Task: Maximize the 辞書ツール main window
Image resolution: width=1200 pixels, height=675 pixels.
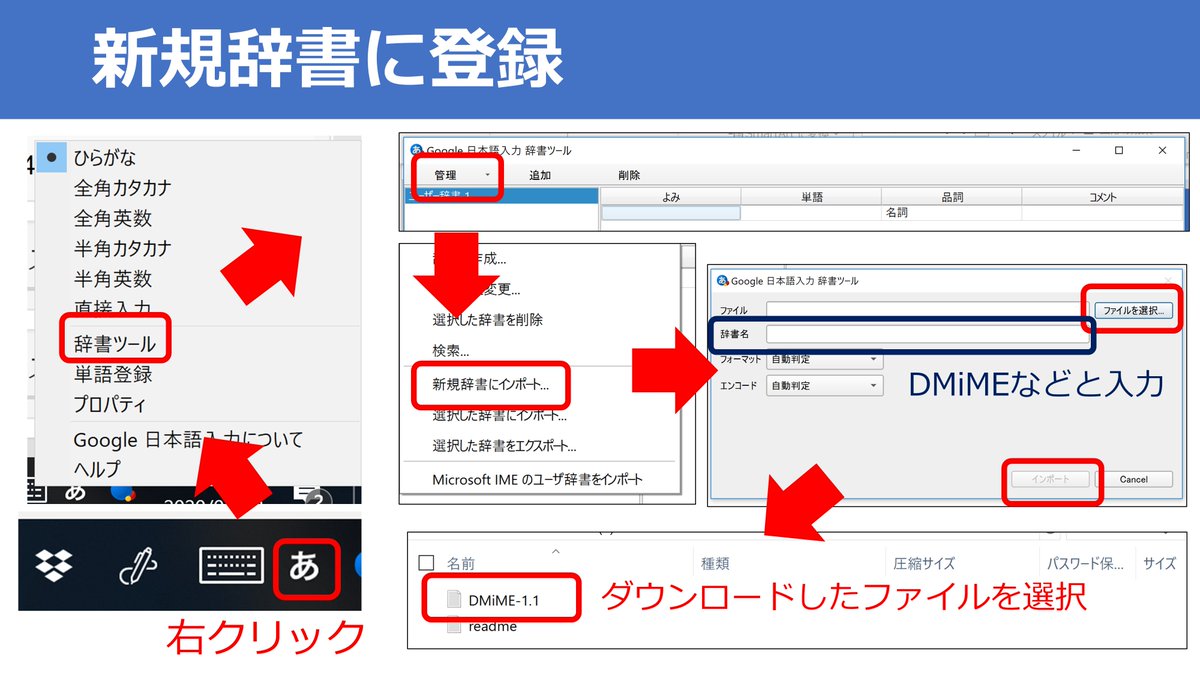Action: [x=1119, y=150]
